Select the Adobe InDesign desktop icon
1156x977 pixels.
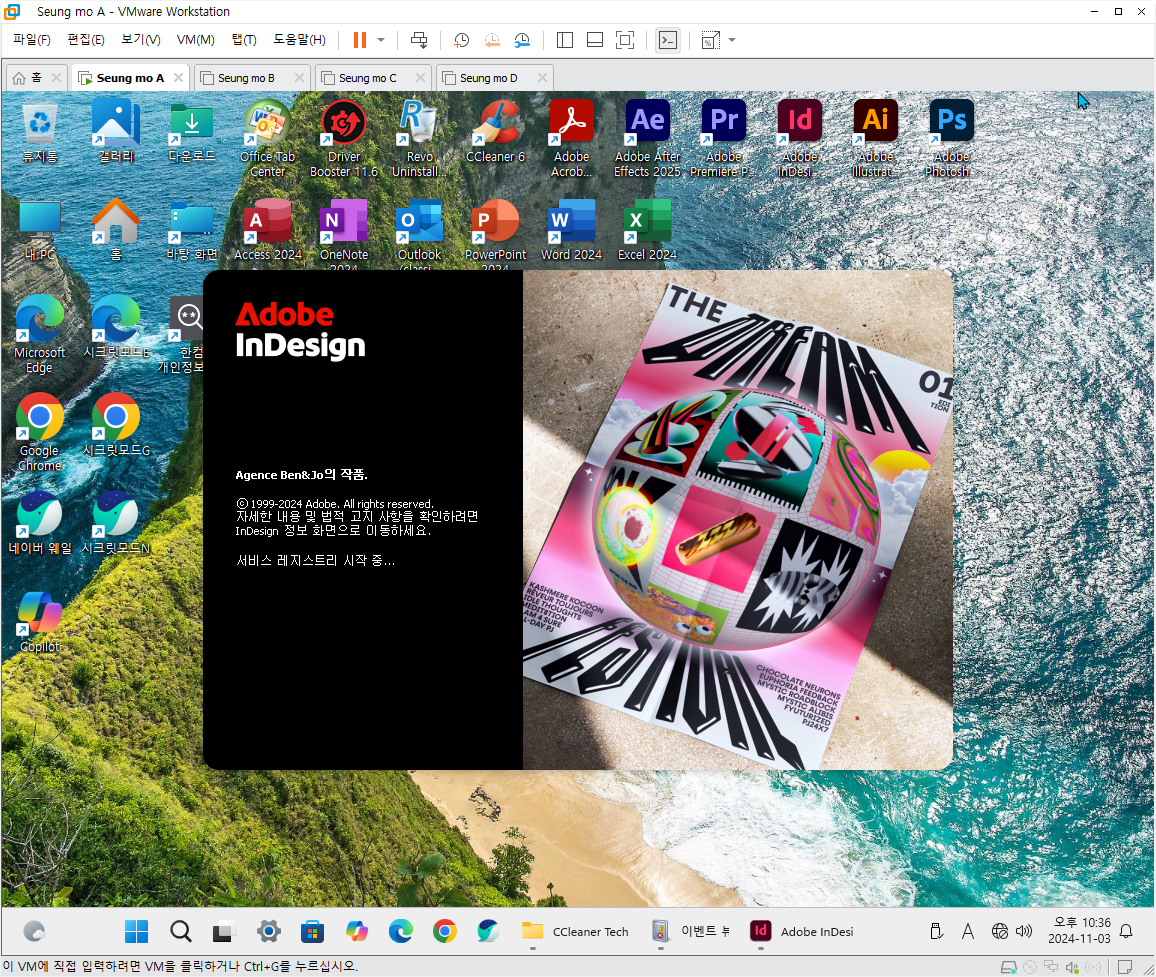click(x=800, y=140)
